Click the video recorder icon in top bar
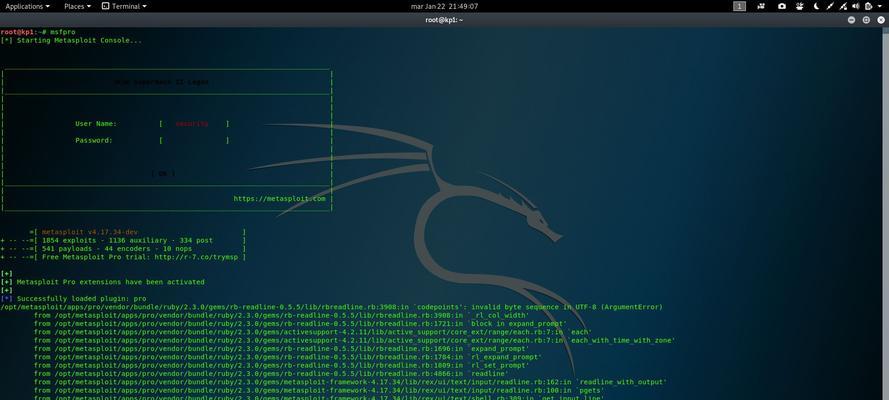889x400 pixels. tap(761, 6)
